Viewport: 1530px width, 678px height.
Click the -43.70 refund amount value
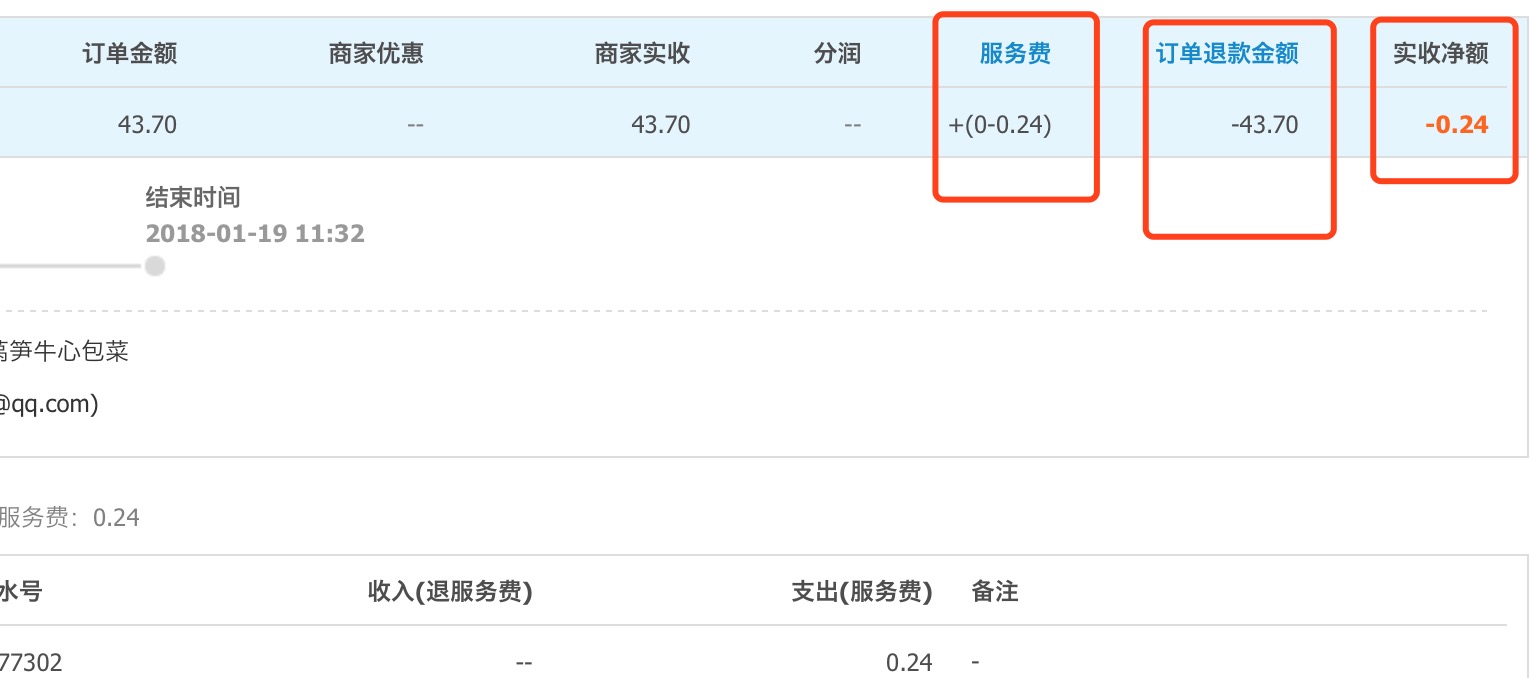(x=1264, y=125)
